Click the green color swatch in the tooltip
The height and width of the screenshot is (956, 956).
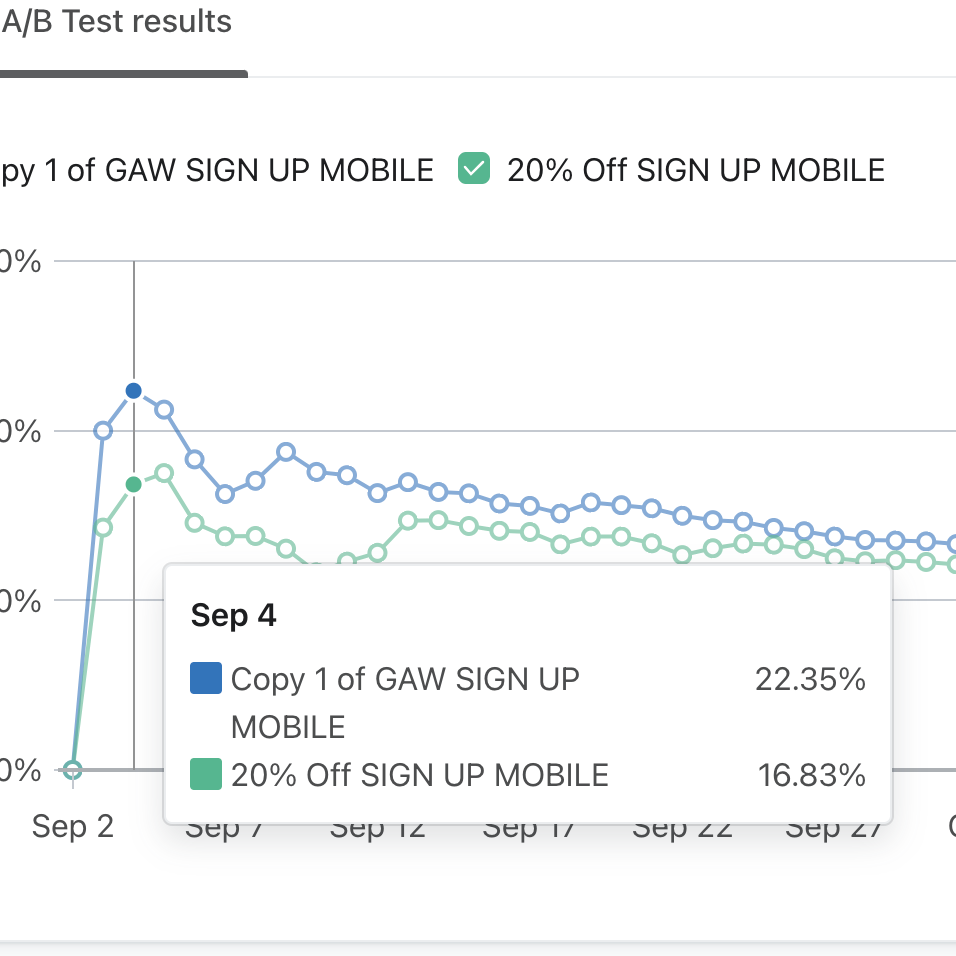pos(205,774)
